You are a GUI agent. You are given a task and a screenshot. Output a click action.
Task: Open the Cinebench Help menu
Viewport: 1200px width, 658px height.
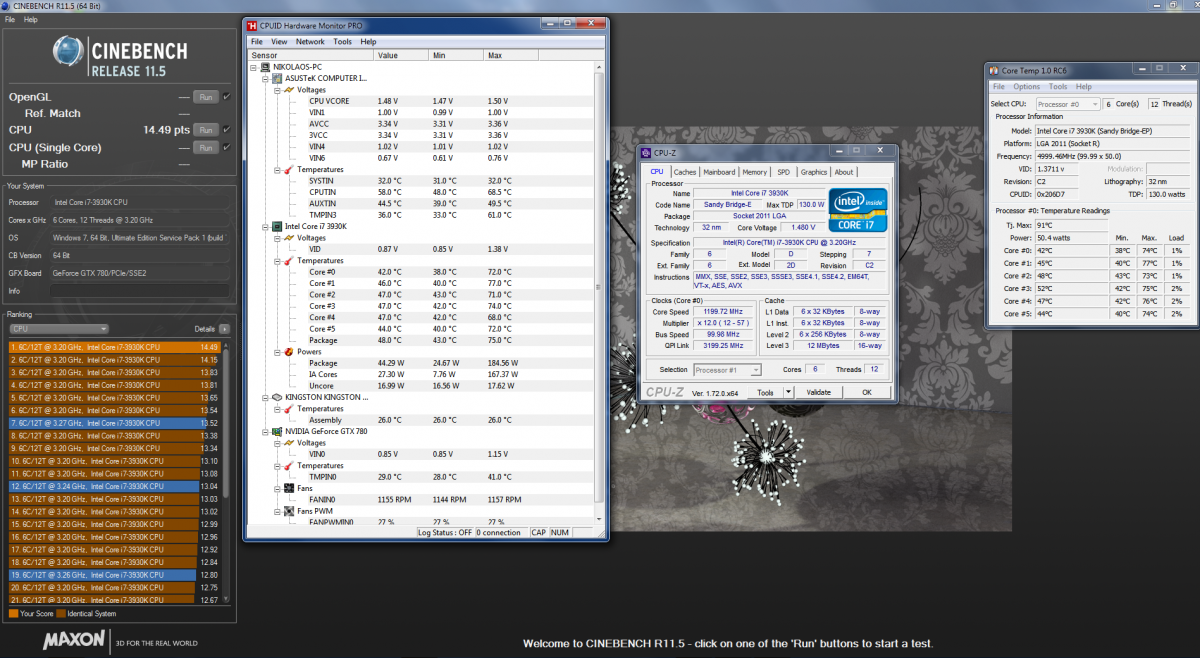[31, 19]
